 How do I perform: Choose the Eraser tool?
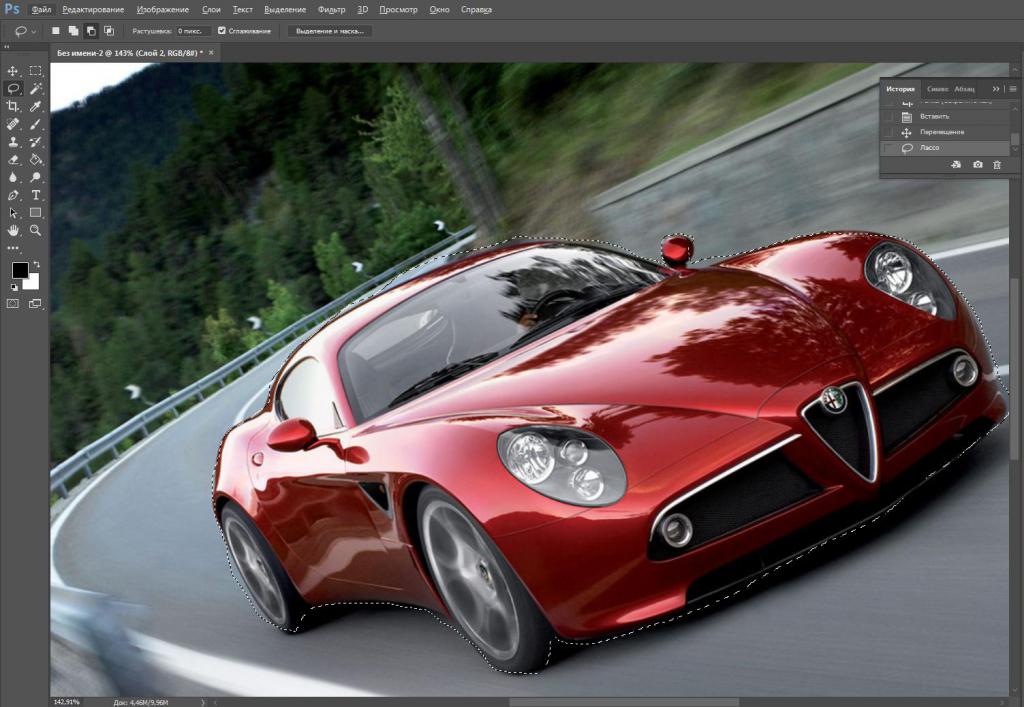[13, 159]
